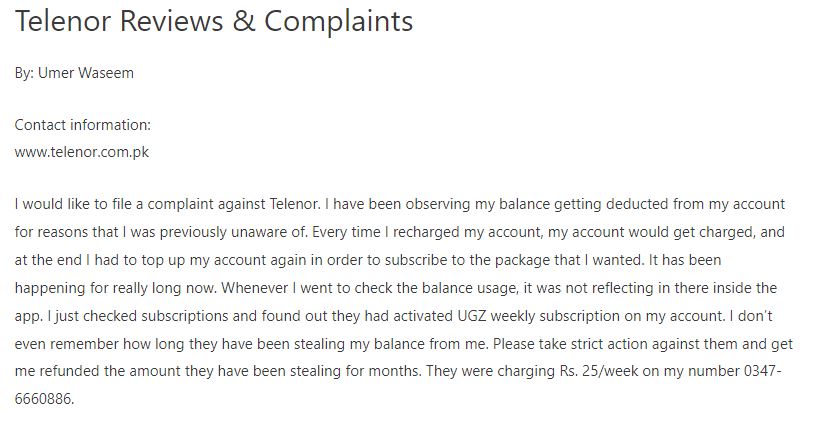817x435 pixels.
Task: Click the Telenor Reviews & Complaints heading
Action: tap(214, 22)
